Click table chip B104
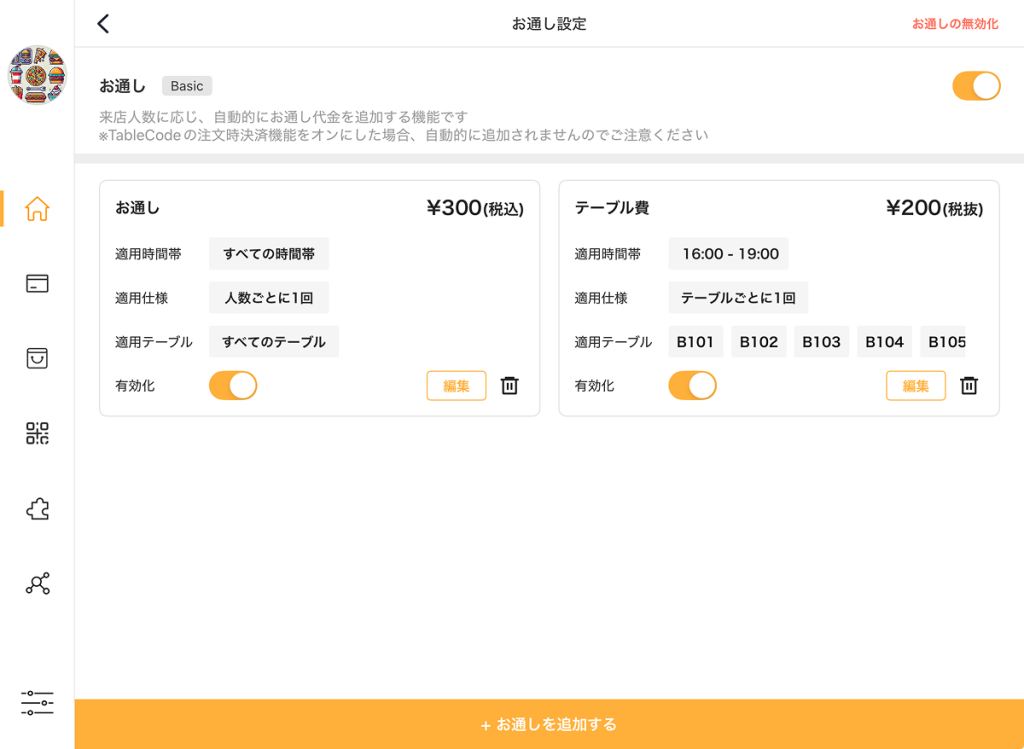This screenshot has height=749, width=1024. [885, 342]
